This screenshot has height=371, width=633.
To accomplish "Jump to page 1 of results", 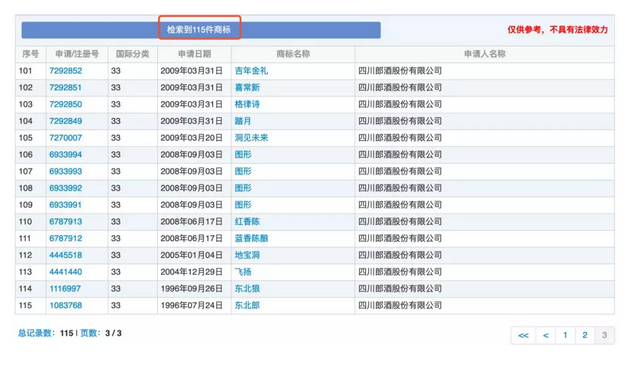I will click(x=565, y=335).
